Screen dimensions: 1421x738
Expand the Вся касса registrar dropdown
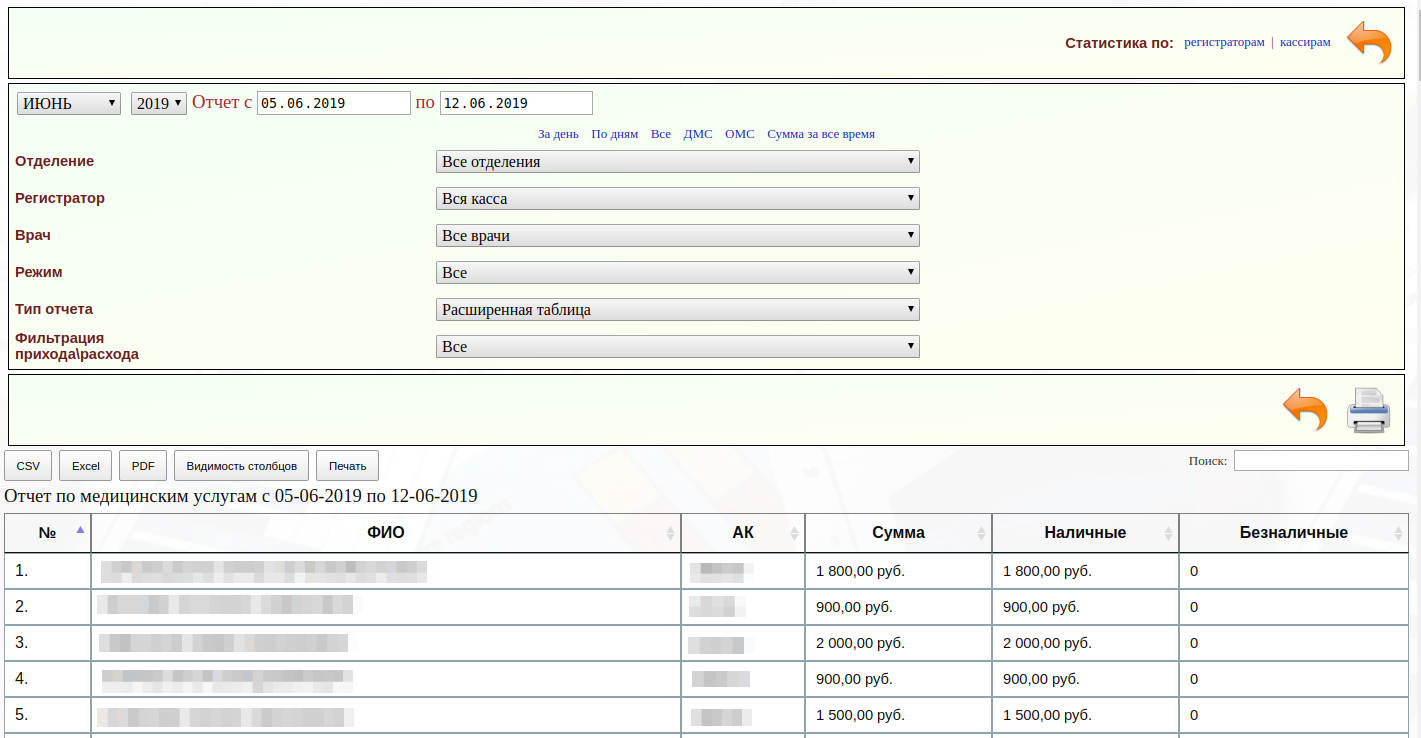coord(677,199)
